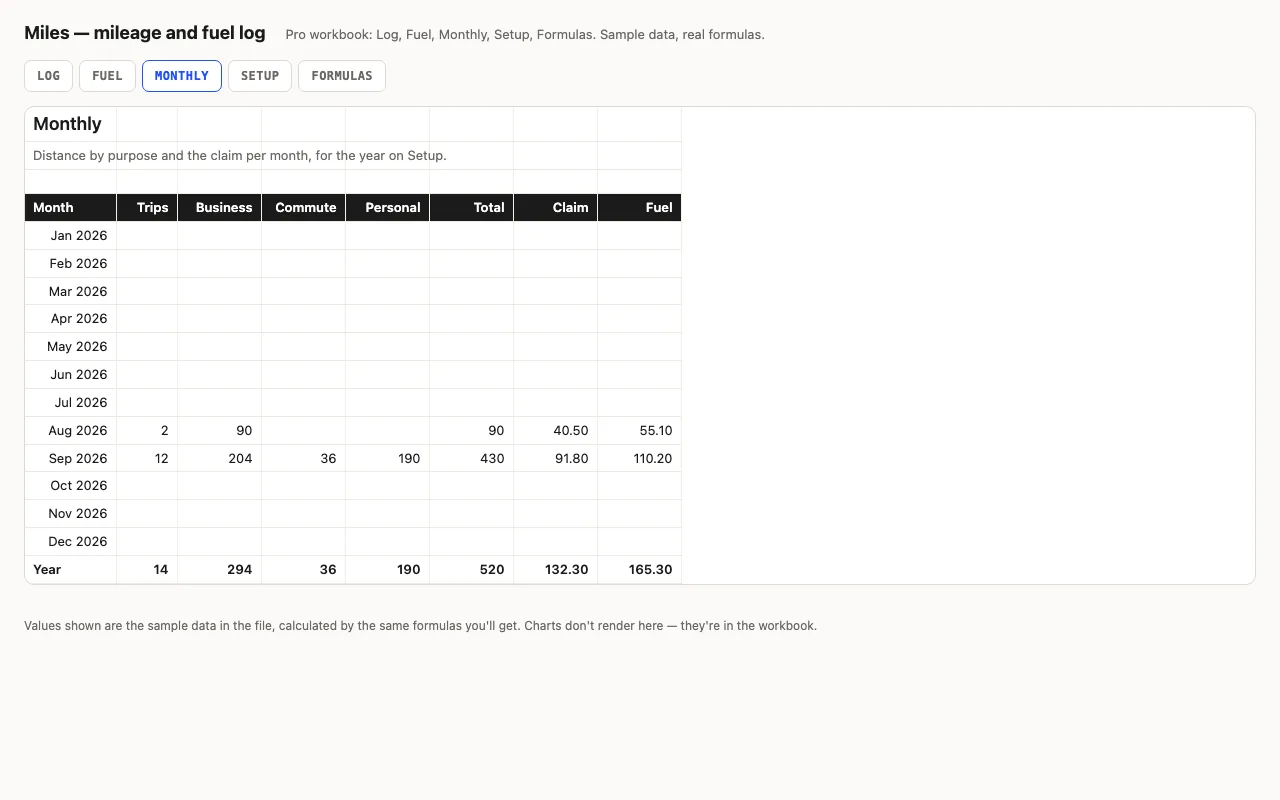Viewport: 1280px width, 800px height.
Task: Click the Apr 2026 month cell
Action: tap(71, 319)
